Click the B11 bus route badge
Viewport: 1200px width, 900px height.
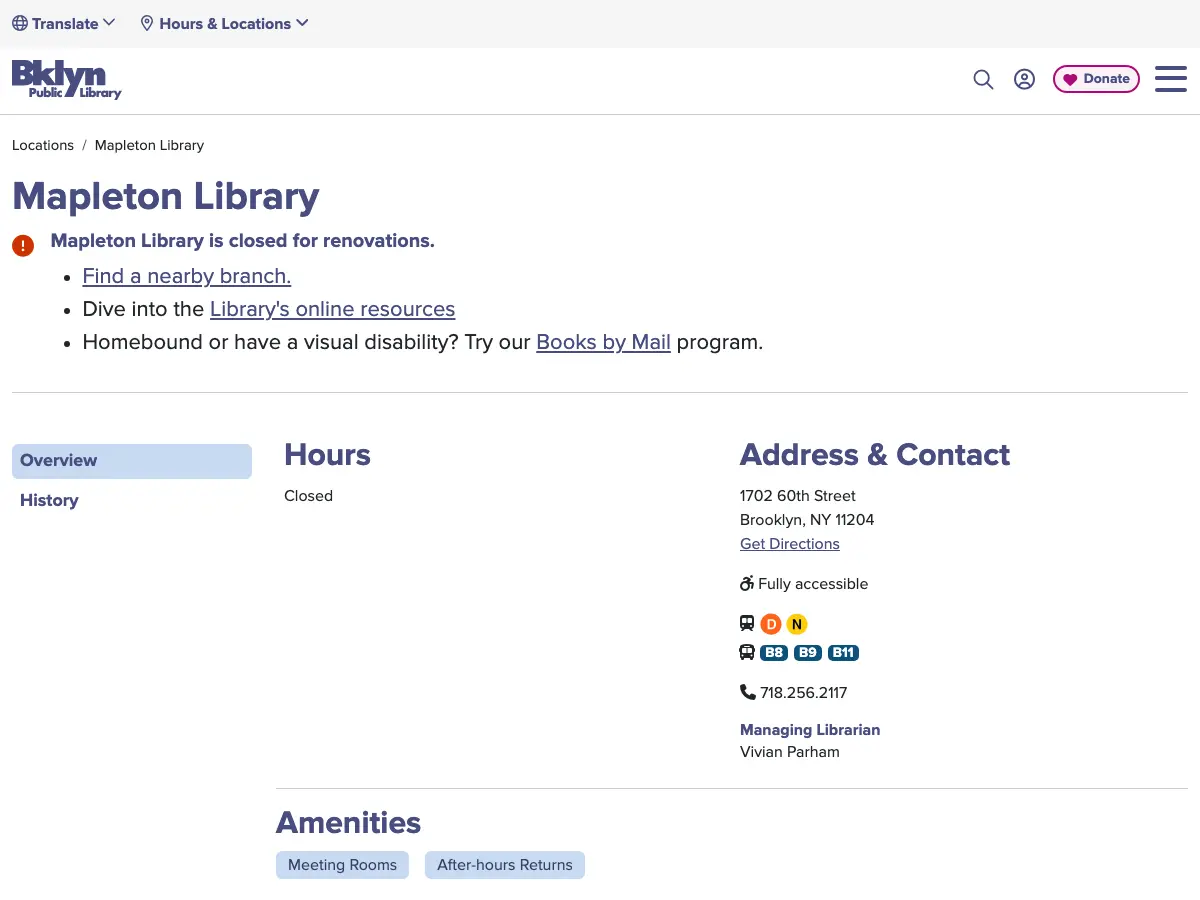(x=844, y=653)
